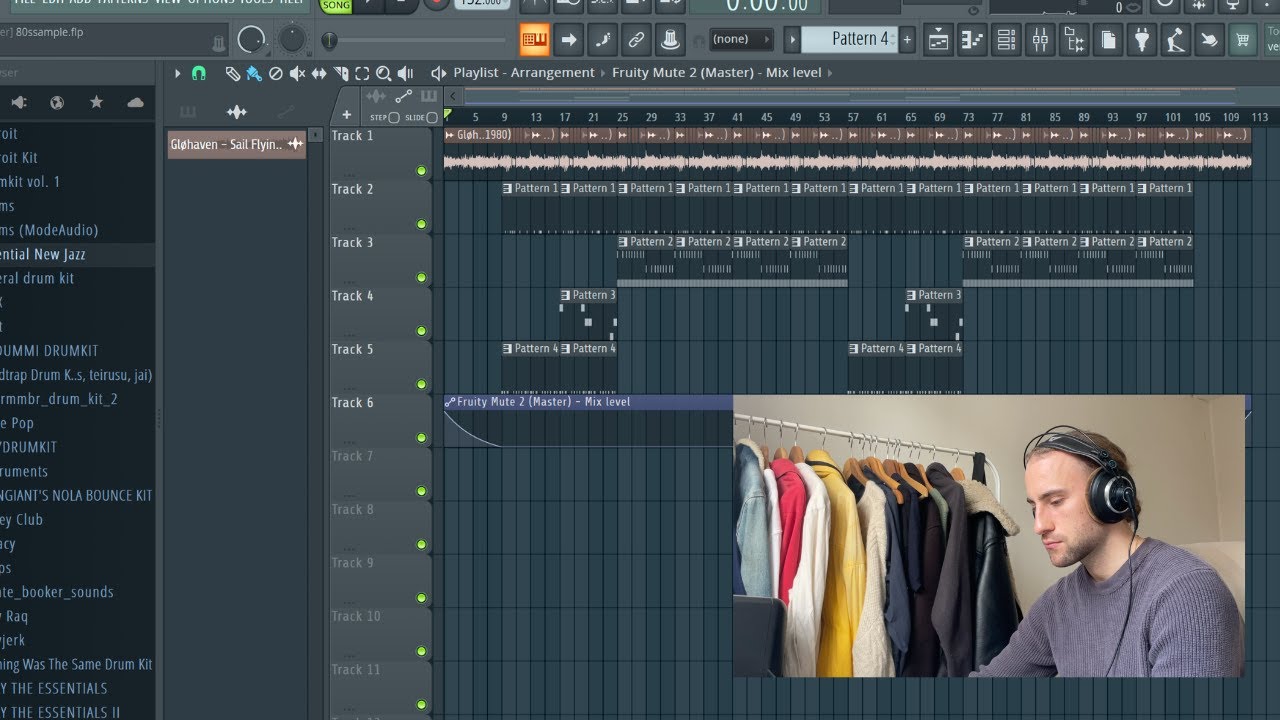Mute Track 6 with its green dot
The width and height of the screenshot is (1280, 720).
pos(421,437)
